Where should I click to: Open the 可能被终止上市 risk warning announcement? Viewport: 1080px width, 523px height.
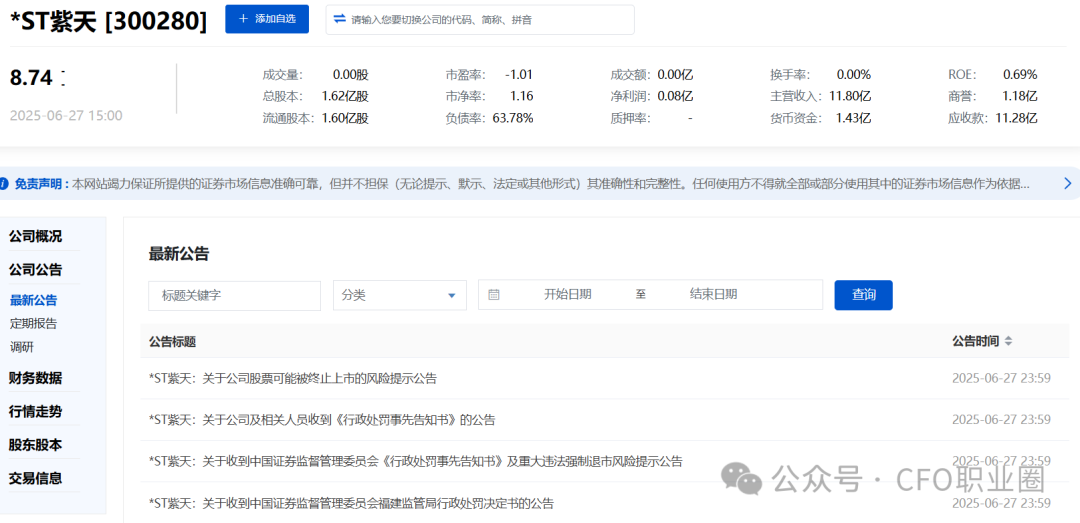click(293, 379)
